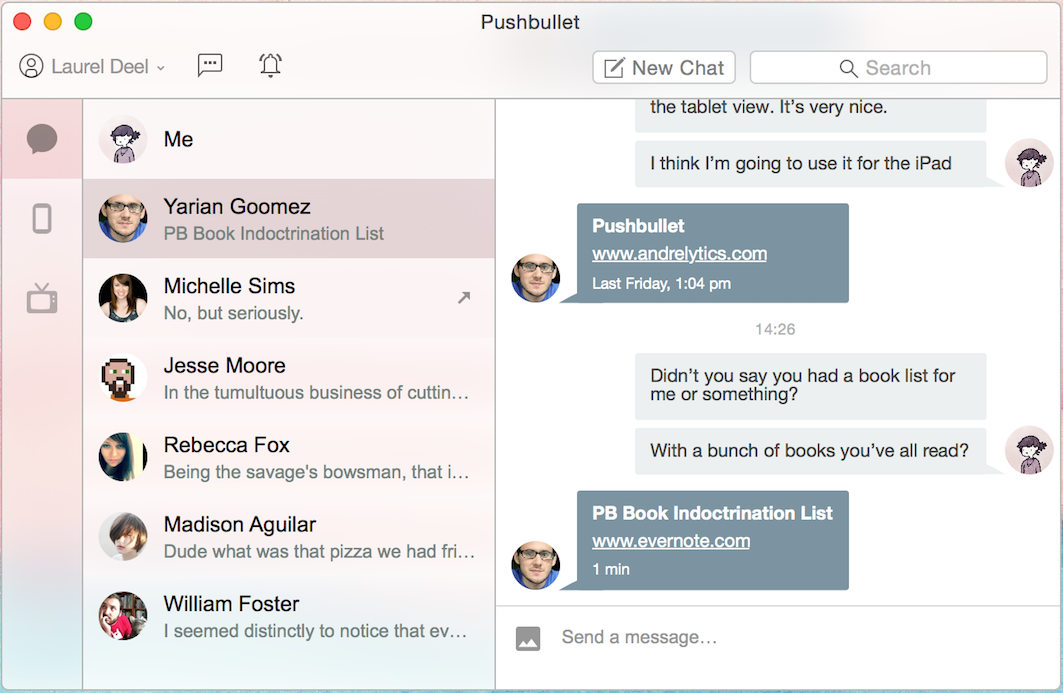Screen dimensions: 1063x693
Task: Open the Laurel Deel account dropdown
Action: (x=92, y=66)
